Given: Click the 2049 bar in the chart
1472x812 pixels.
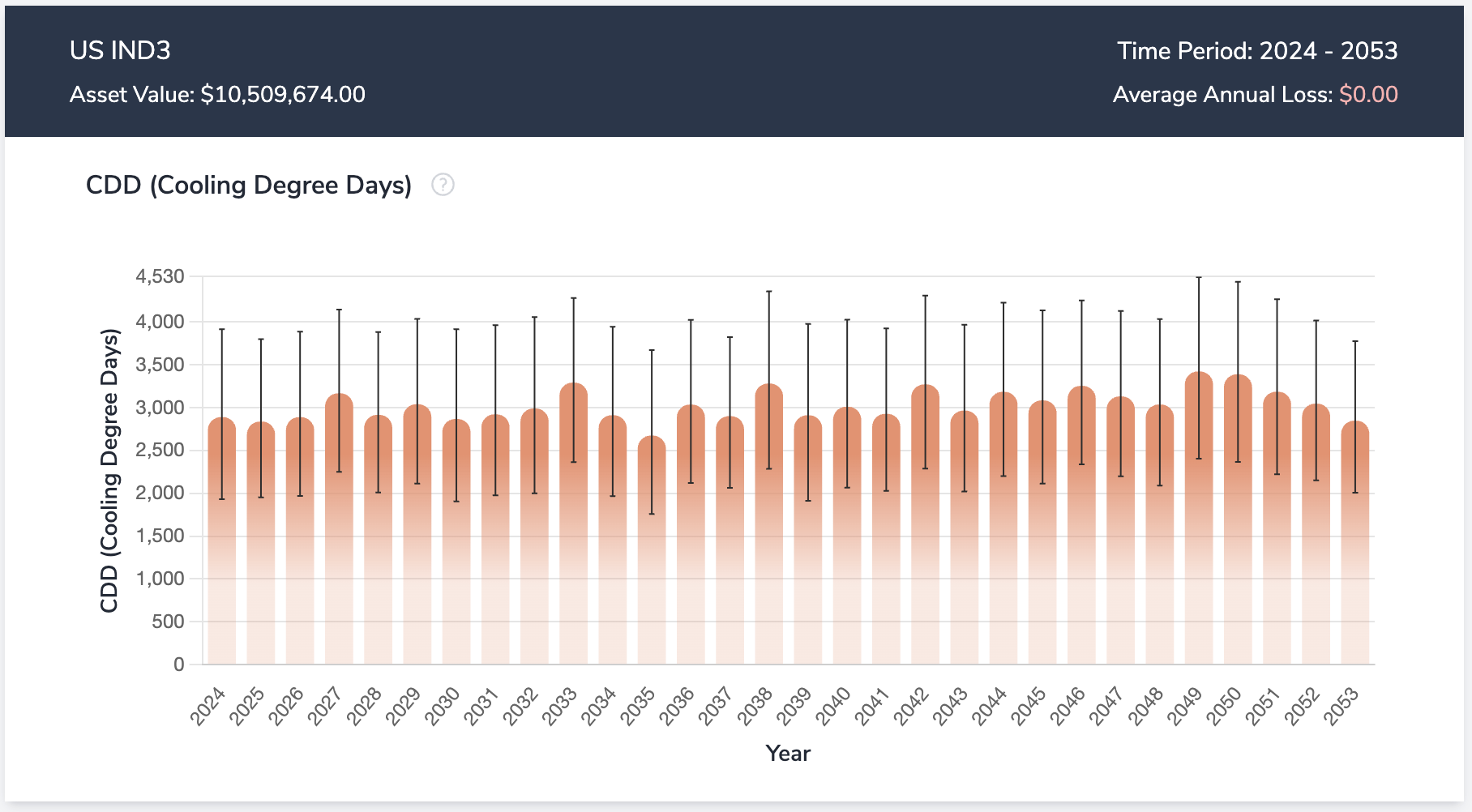Looking at the screenshot, I should pyautogui.click(x=1199, y=519).
